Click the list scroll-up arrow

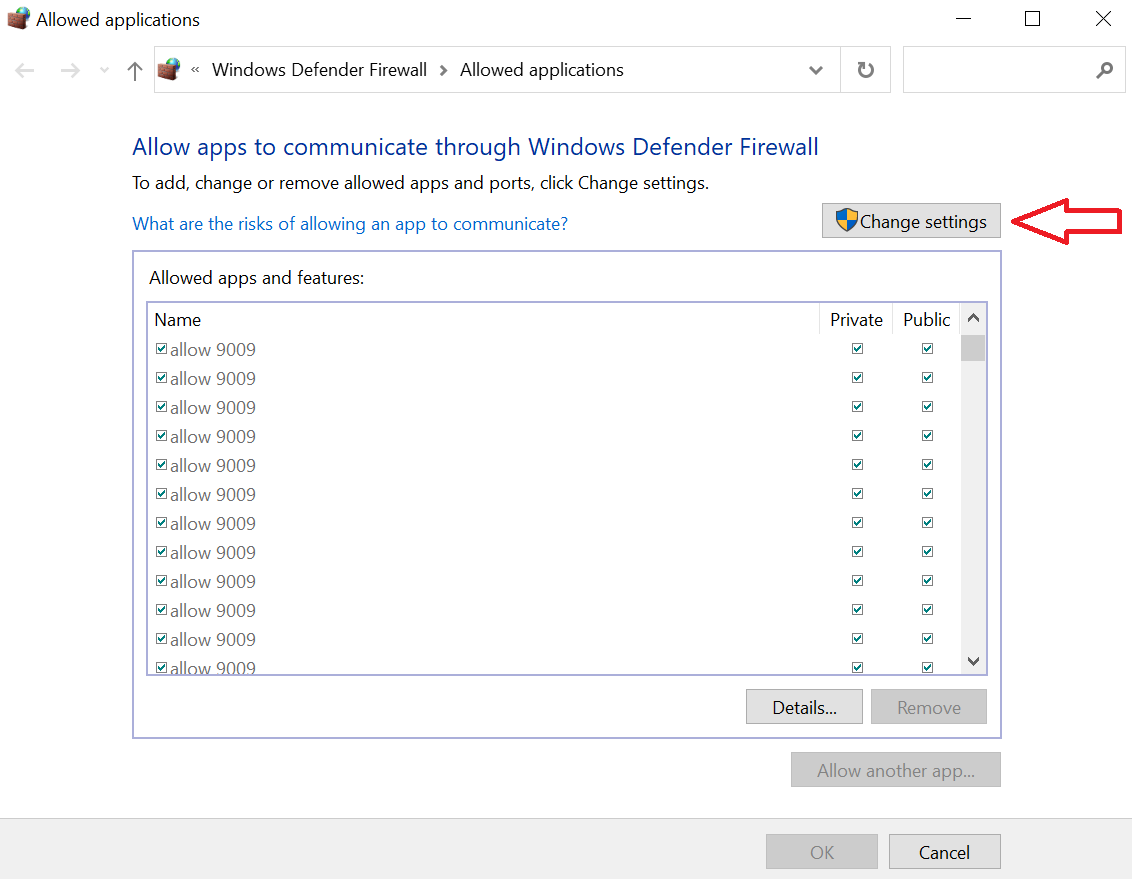973,318
